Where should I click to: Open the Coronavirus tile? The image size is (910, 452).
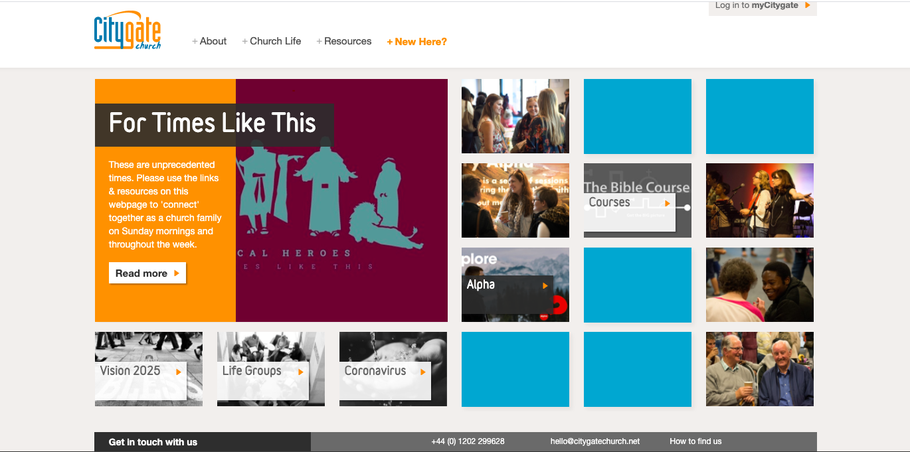[x=393, y=369]
